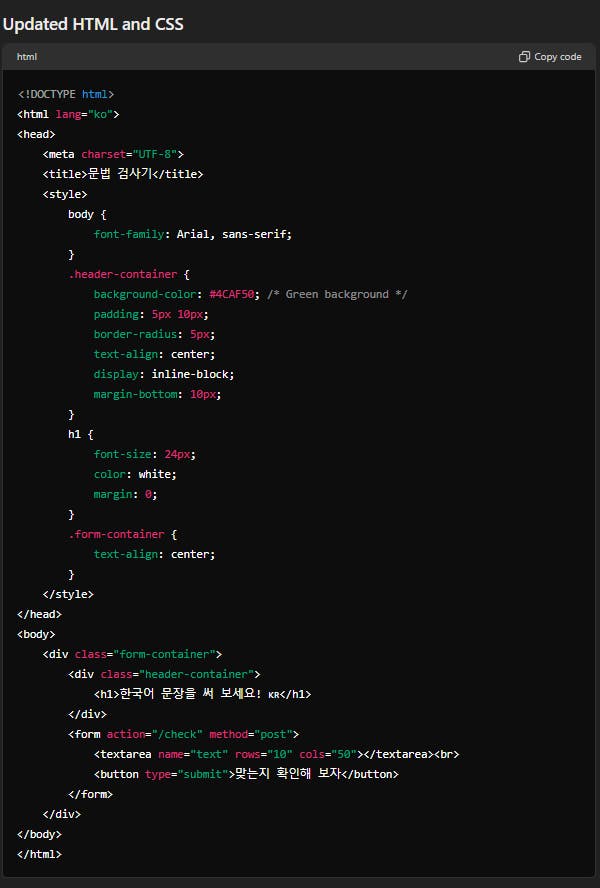Click the opening <style> tag
Image resolution: width=600 pixels, height=888 pixels.
[x=65, y=194]
